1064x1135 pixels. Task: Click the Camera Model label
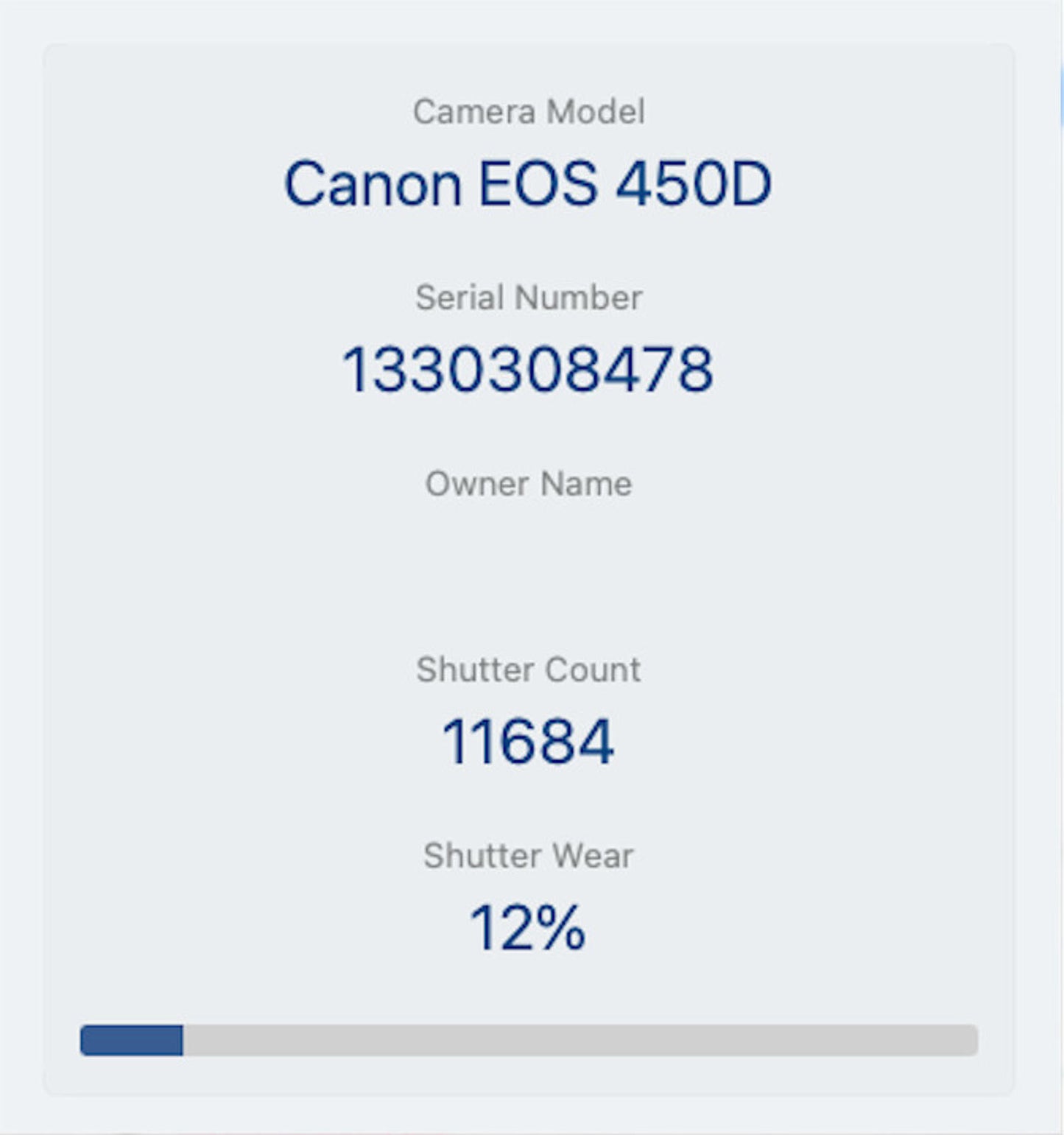point(529,112)
